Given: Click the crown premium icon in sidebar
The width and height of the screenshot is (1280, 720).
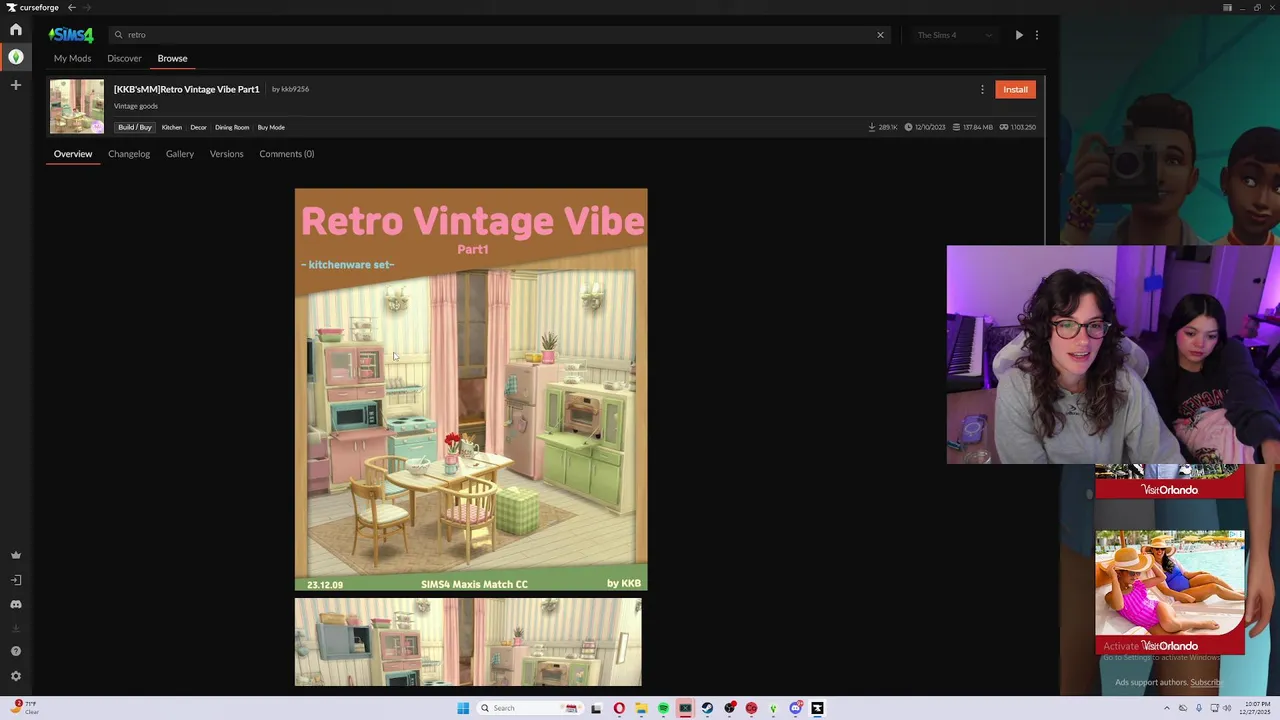Looking at the screenshot, I should click(x=15, y=555).
